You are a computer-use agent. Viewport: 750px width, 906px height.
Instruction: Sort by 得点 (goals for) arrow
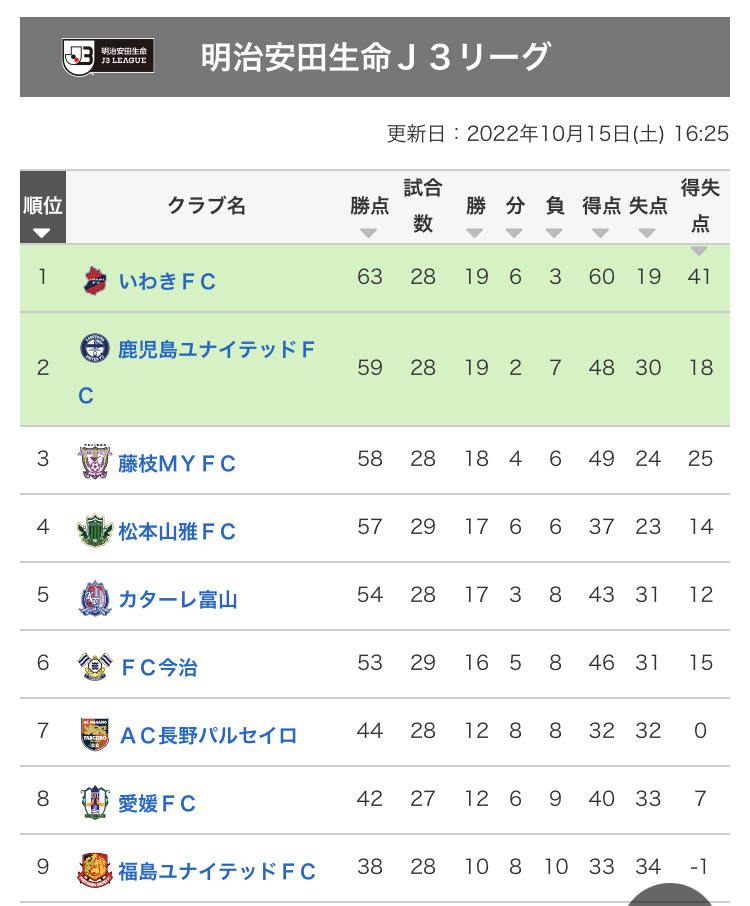(600, 233)
